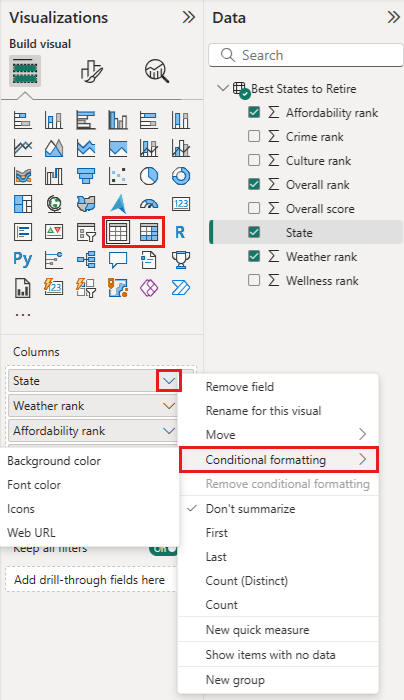
Task: Select the Card 123 visual
Action: pos(181,204)
